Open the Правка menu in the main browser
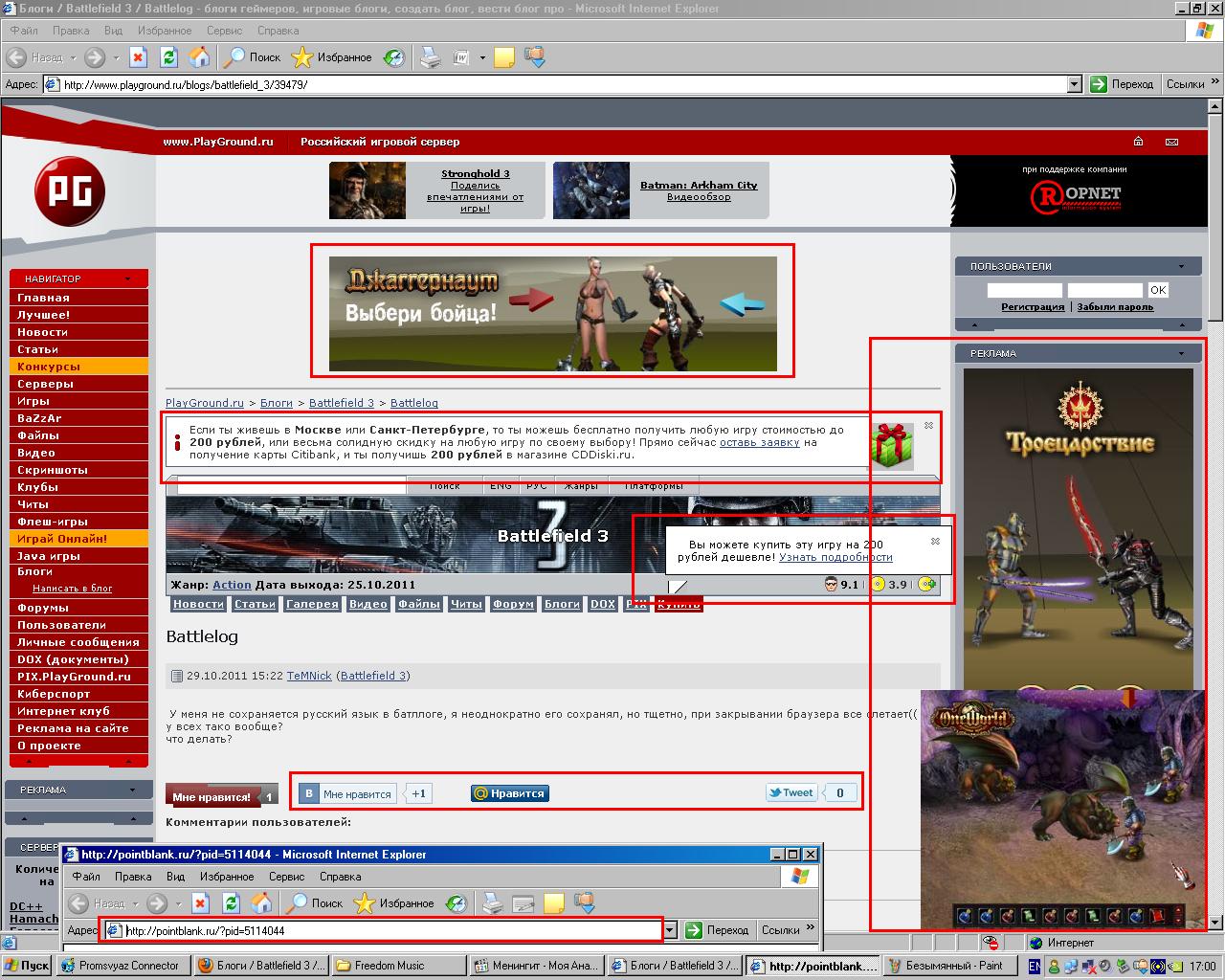 (72, 31)
